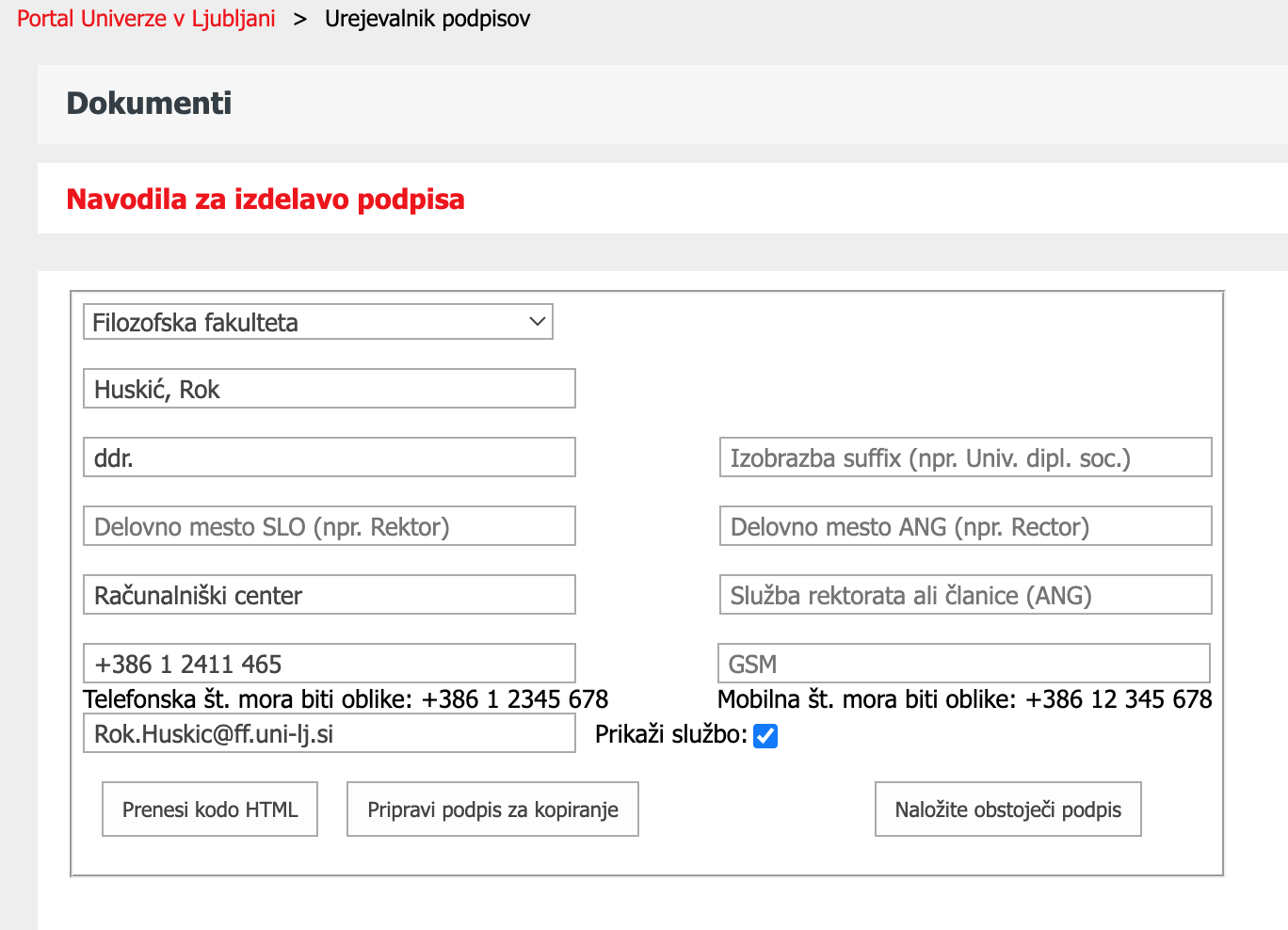
Task: Open the Portal Univerze v Ljubljani link
Action: tap(146, 19)
